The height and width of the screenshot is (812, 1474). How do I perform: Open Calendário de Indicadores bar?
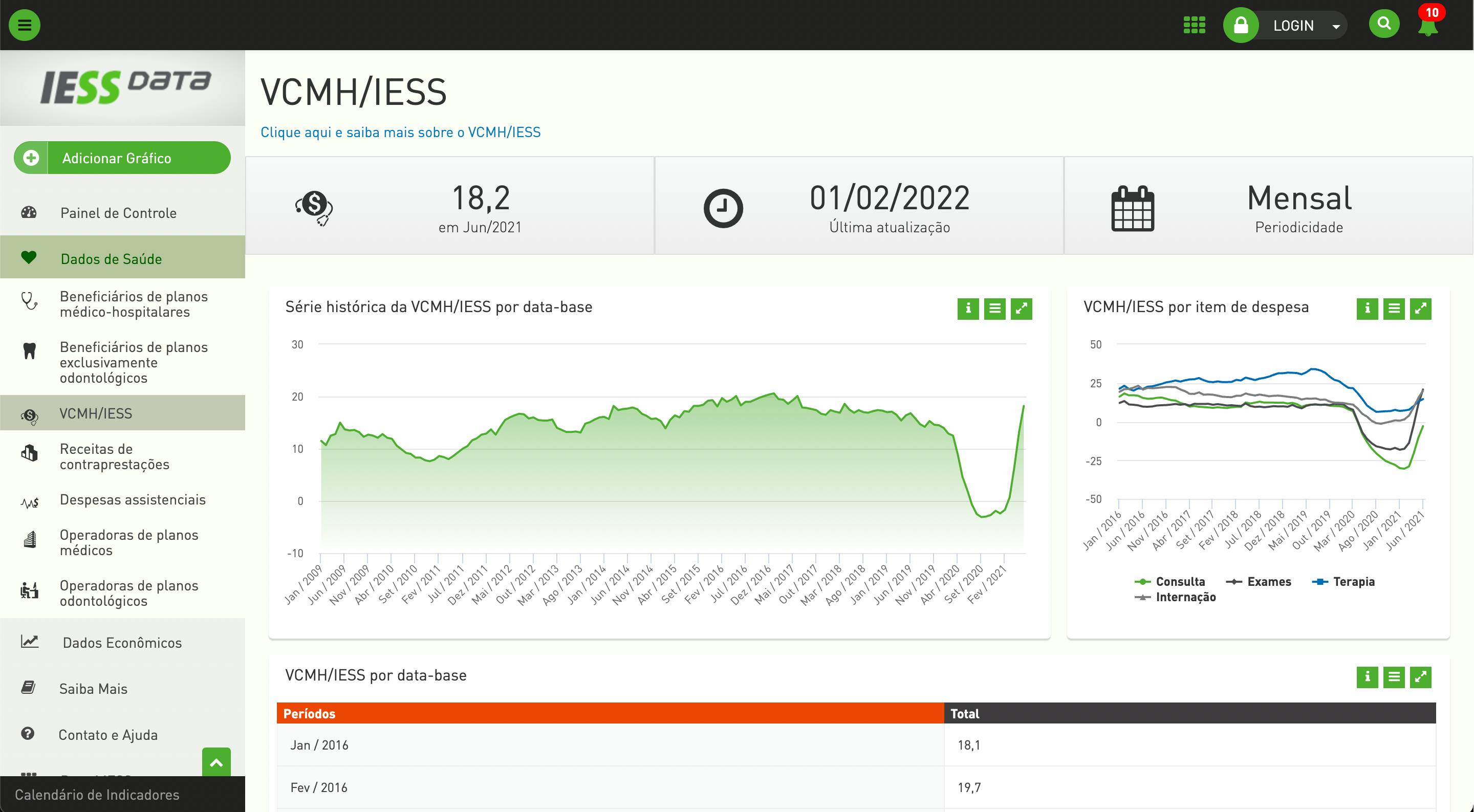(x=122, y=794)
